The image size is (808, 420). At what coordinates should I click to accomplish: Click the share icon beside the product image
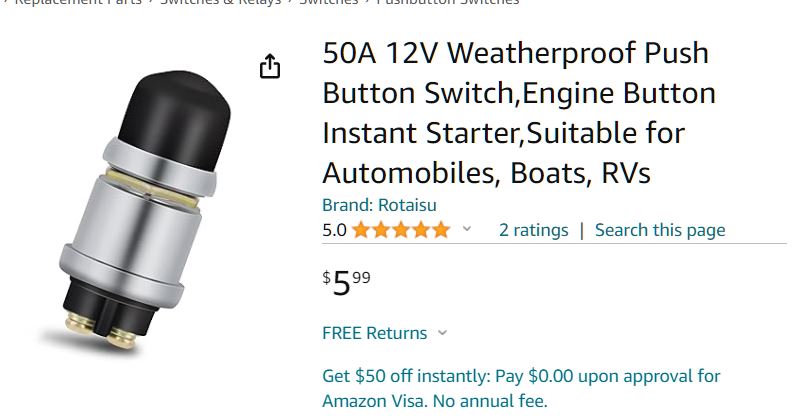tap(270, 67)
